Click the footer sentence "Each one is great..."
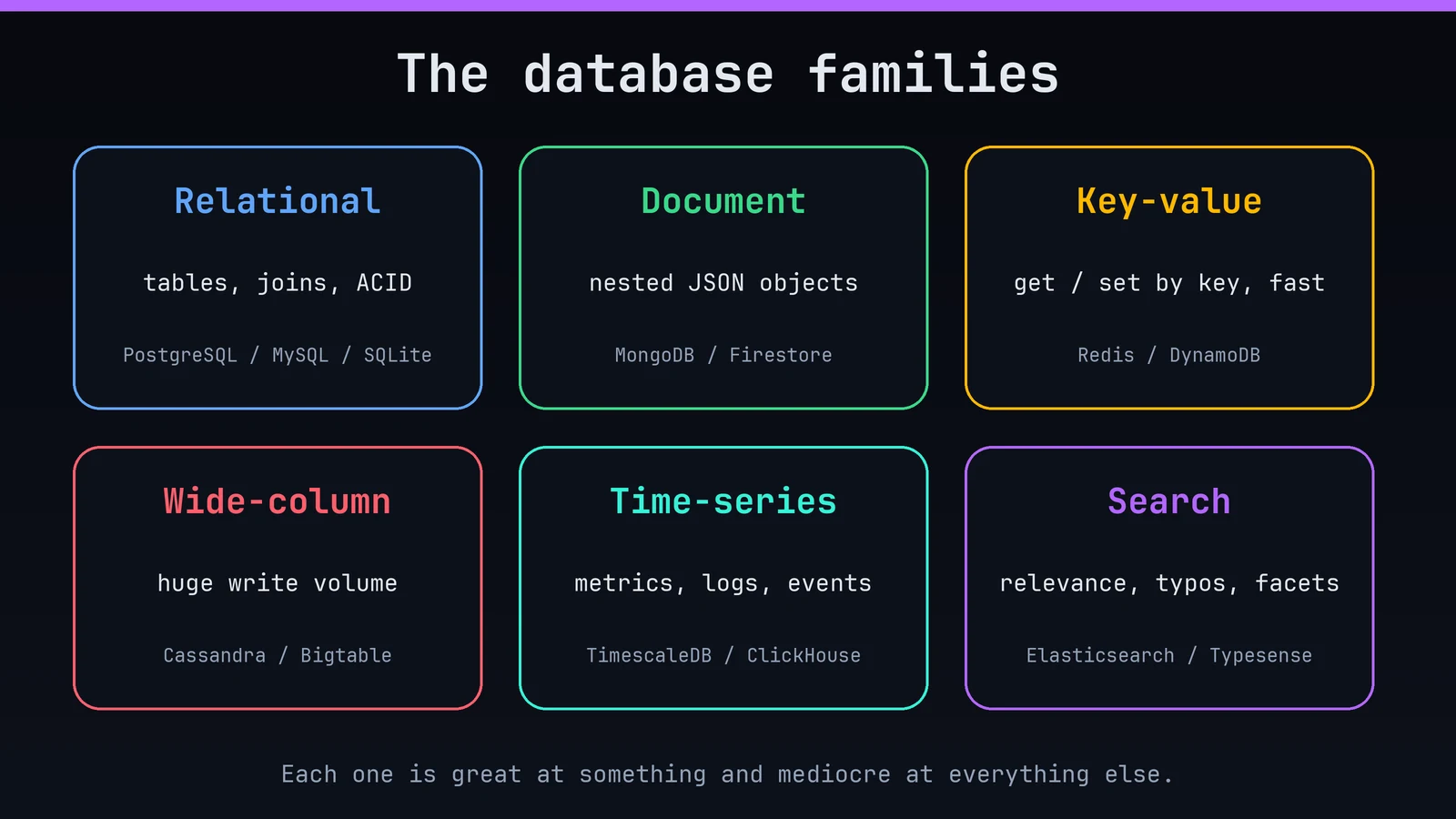1456x819 pixels. click(728, 774)
